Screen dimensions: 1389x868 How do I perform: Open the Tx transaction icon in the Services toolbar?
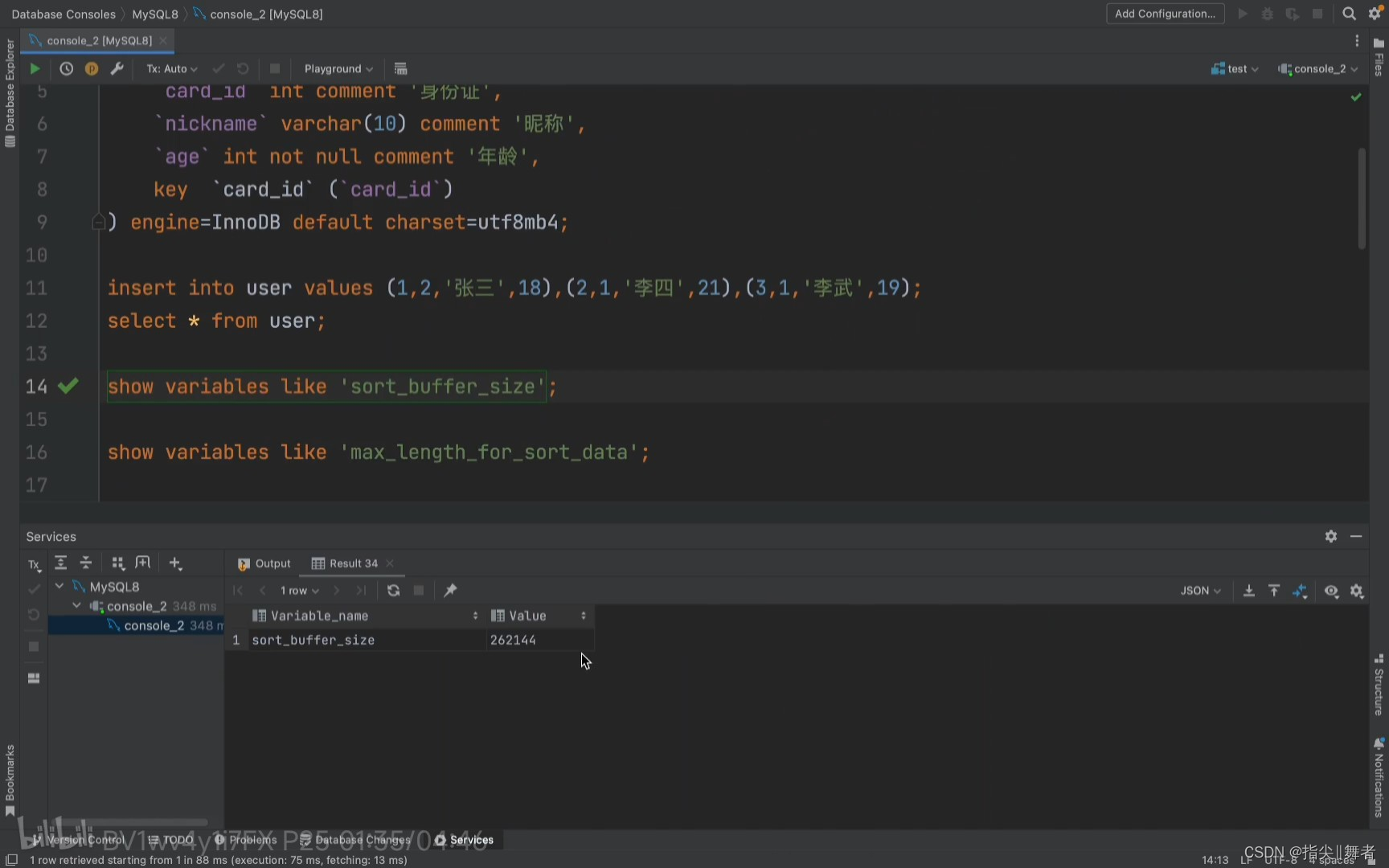(34, 564)
